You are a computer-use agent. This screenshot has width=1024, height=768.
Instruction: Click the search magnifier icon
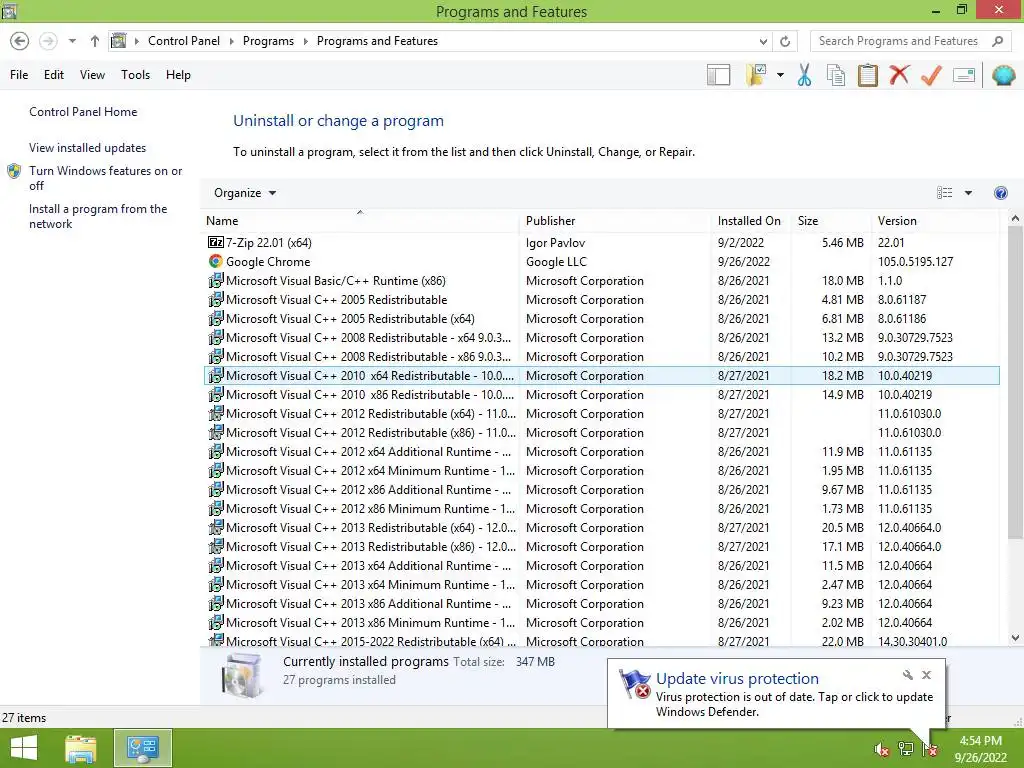point(997,41)
